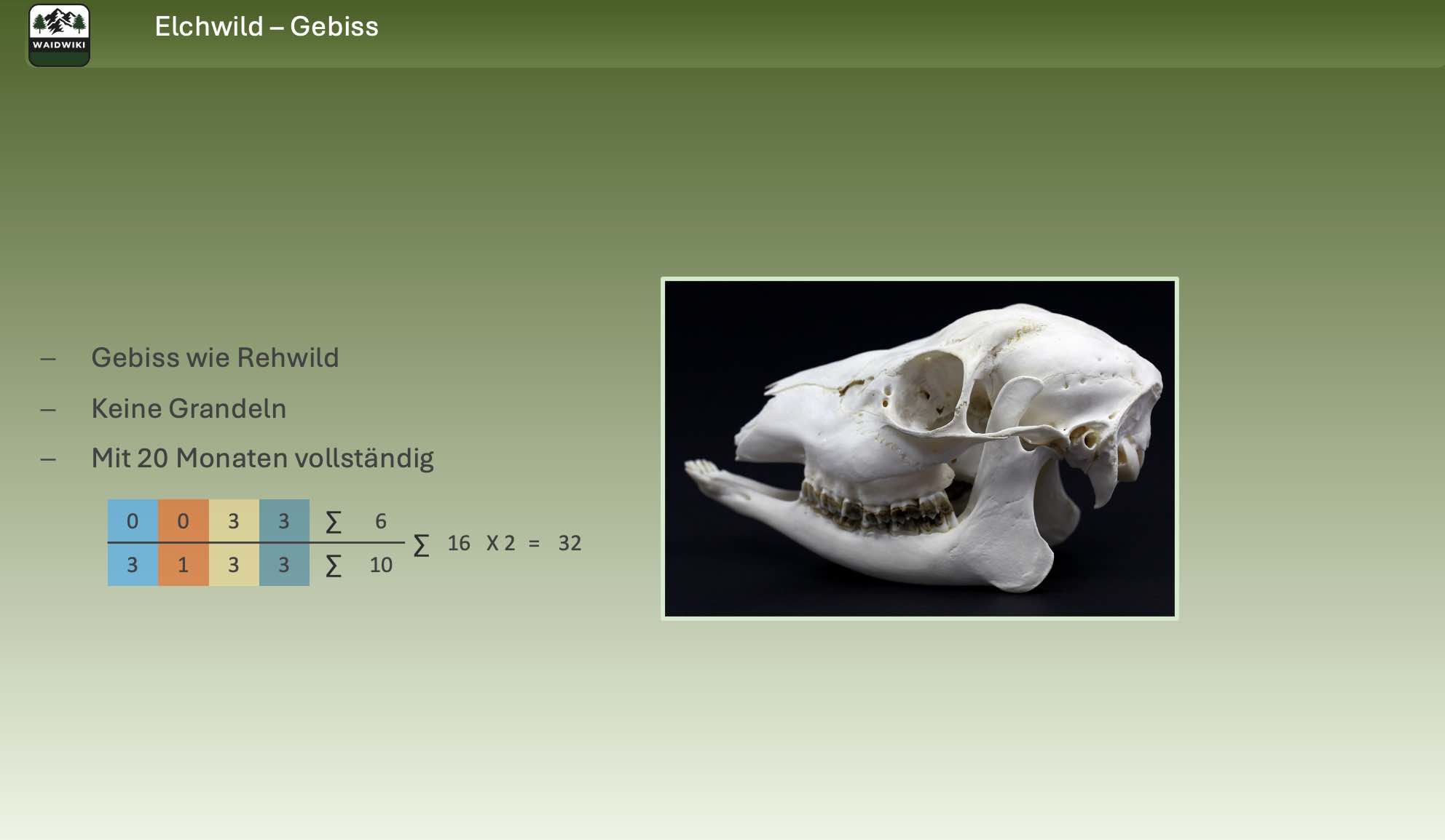Click the Waidwiki logo icon
The height and width of the screenshot is (840, 1445).
pos(59,34)
